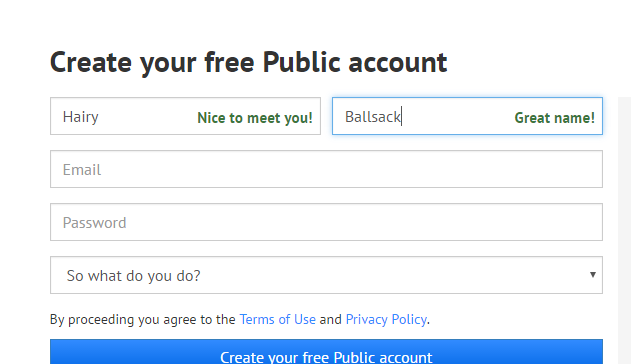Select the Email input field
631x364 pixels.
click(326, 169)
